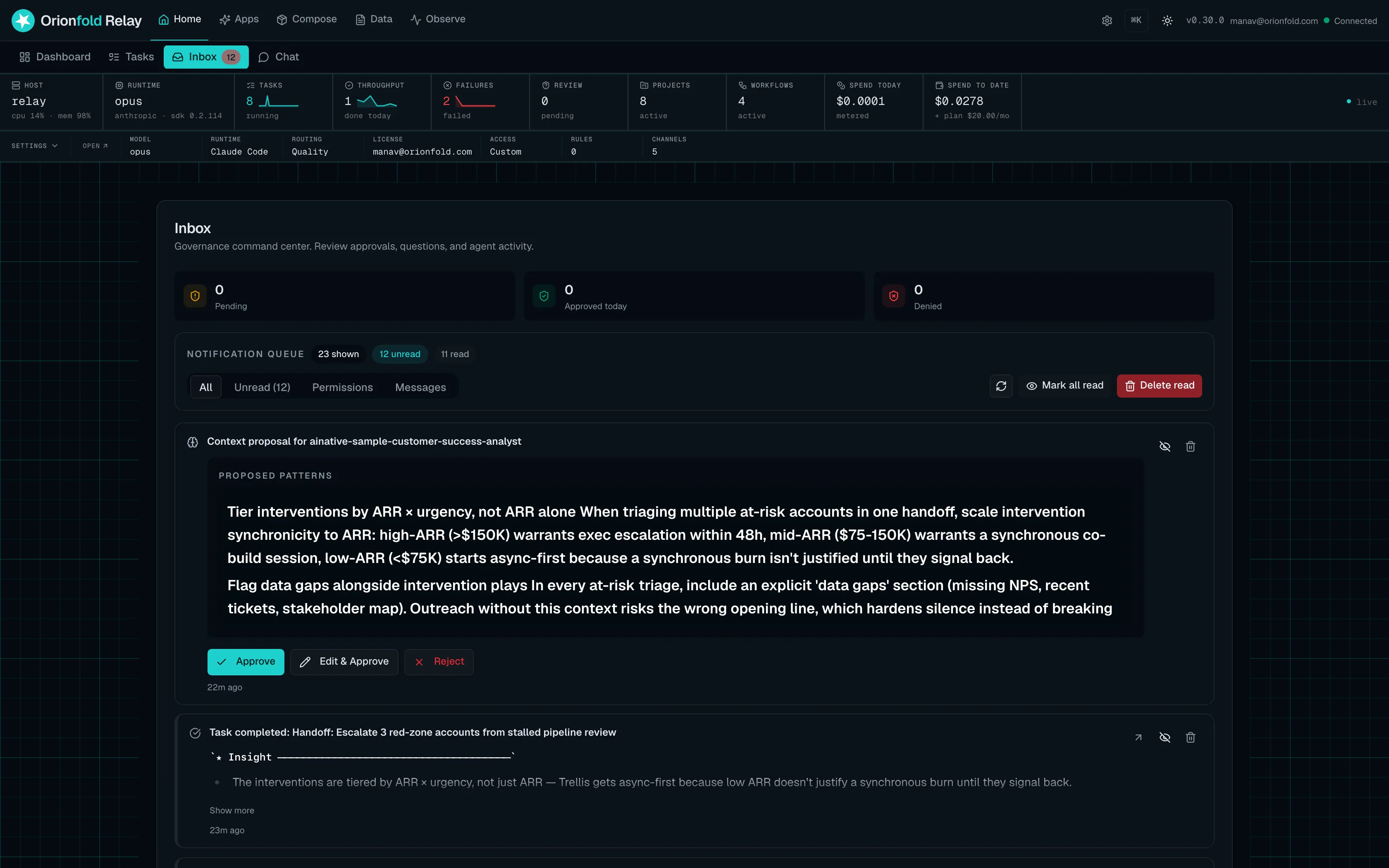Image resolution: width=1389 pixels, height=868 pixels.
Task: Go to the Tasks tab
Action: (x=131, y=57)
